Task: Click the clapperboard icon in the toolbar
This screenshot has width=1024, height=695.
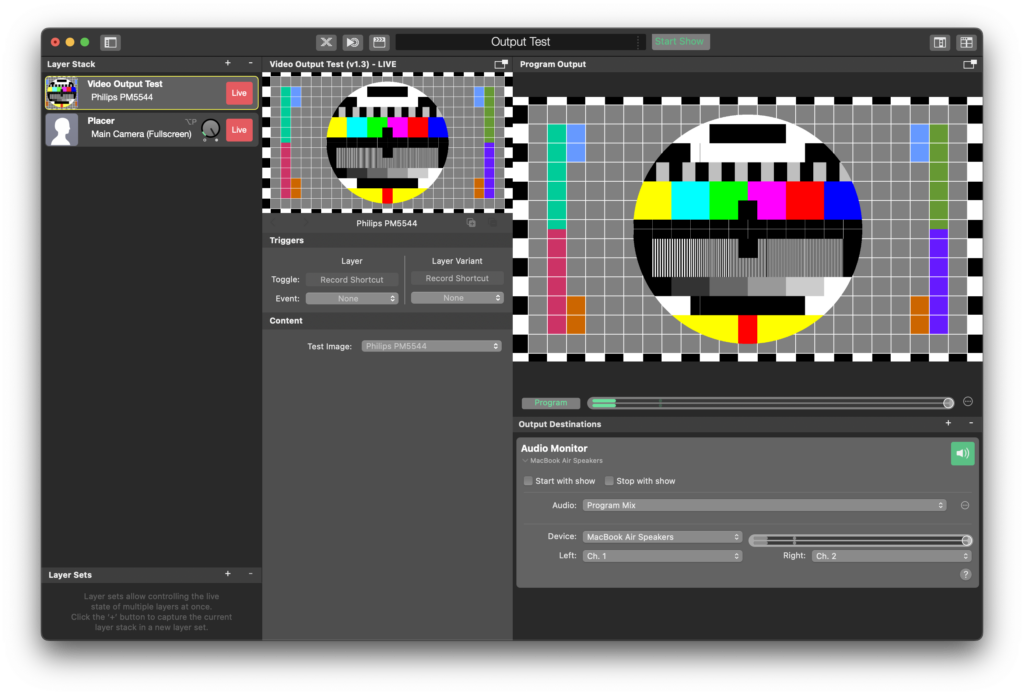Action: (x=379, y=42)
